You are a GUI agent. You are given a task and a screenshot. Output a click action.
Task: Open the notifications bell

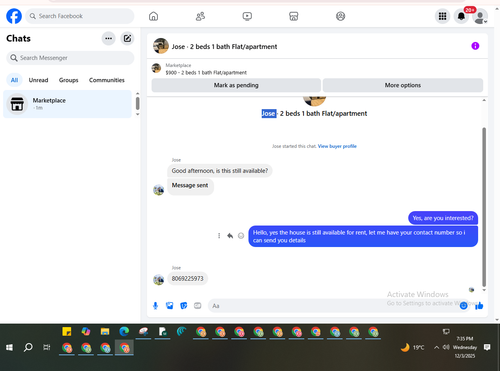pos(461,16)
